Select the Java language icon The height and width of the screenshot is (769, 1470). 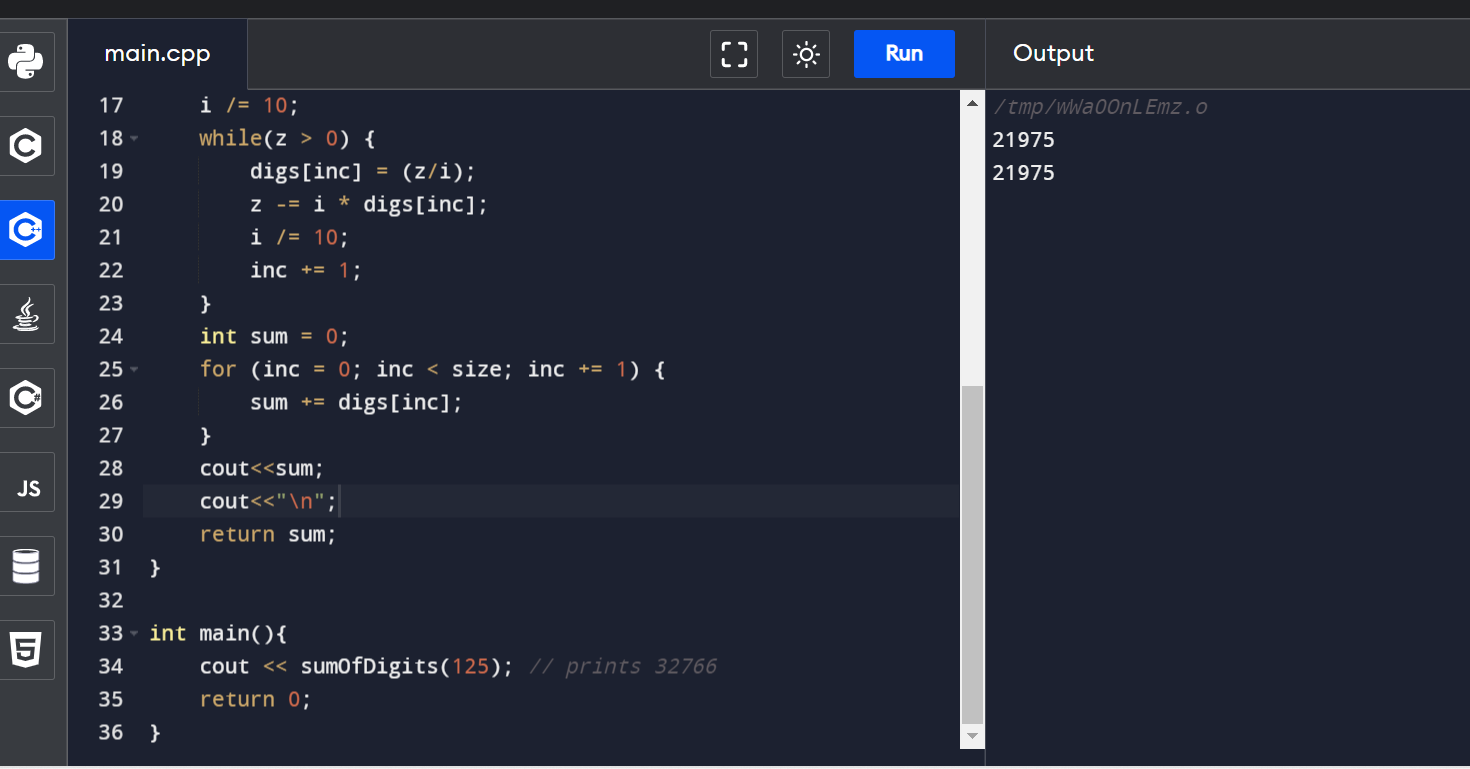tap(26, 314)
